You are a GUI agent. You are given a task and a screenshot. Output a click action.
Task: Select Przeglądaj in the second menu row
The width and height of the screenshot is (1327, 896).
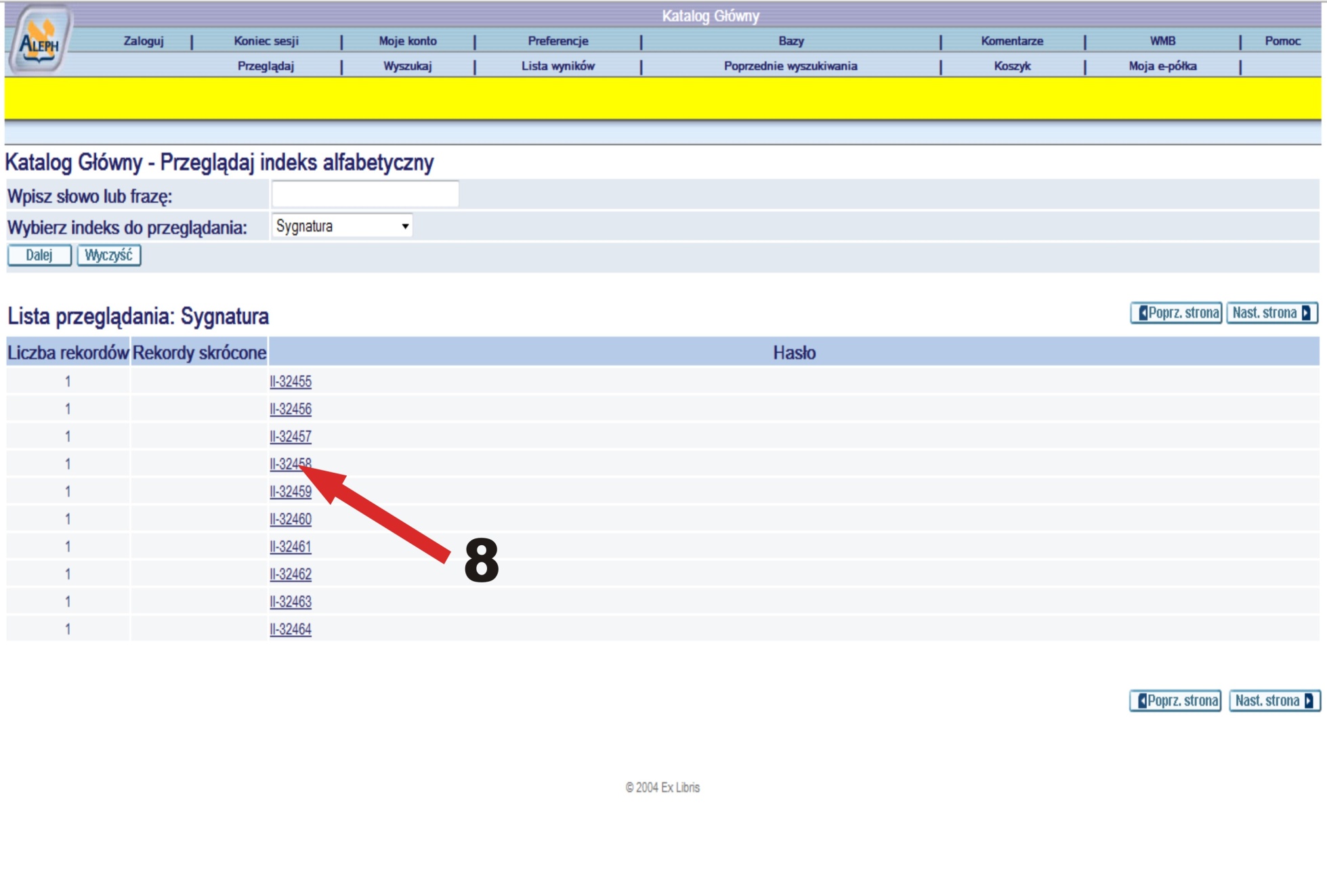tap(266, 66)
